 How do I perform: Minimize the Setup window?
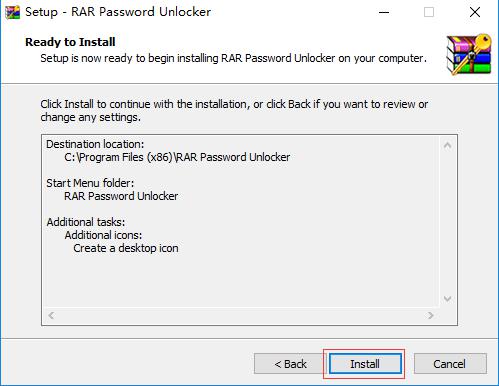pos(384,13)
